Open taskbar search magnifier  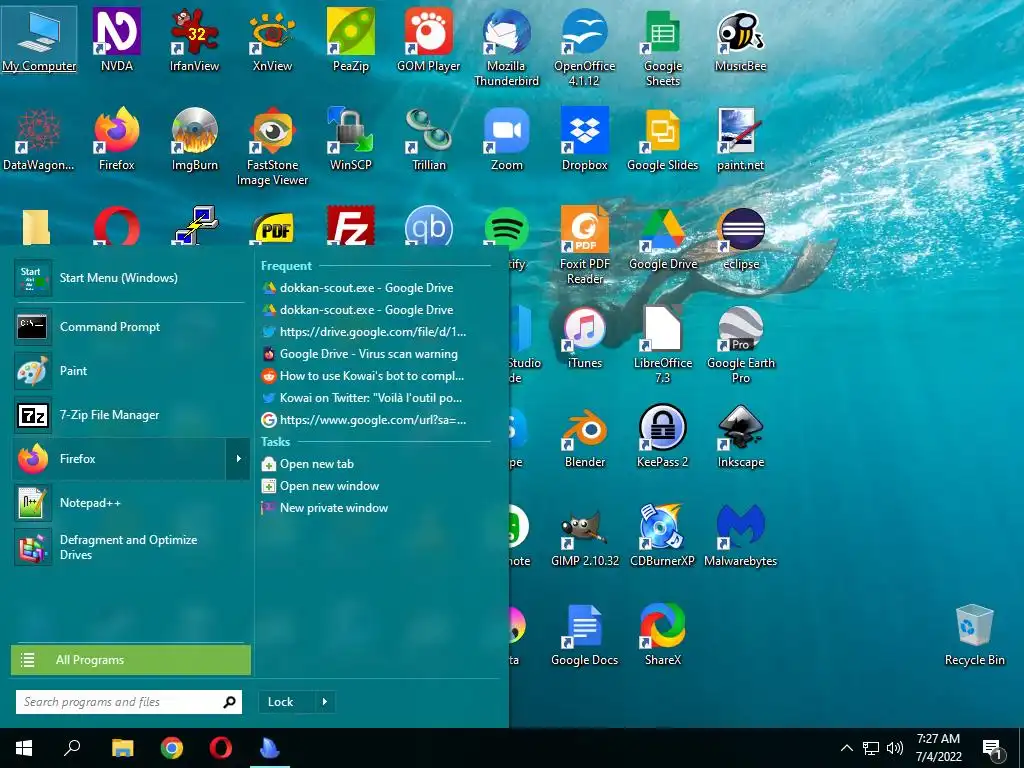coord(72,748)
